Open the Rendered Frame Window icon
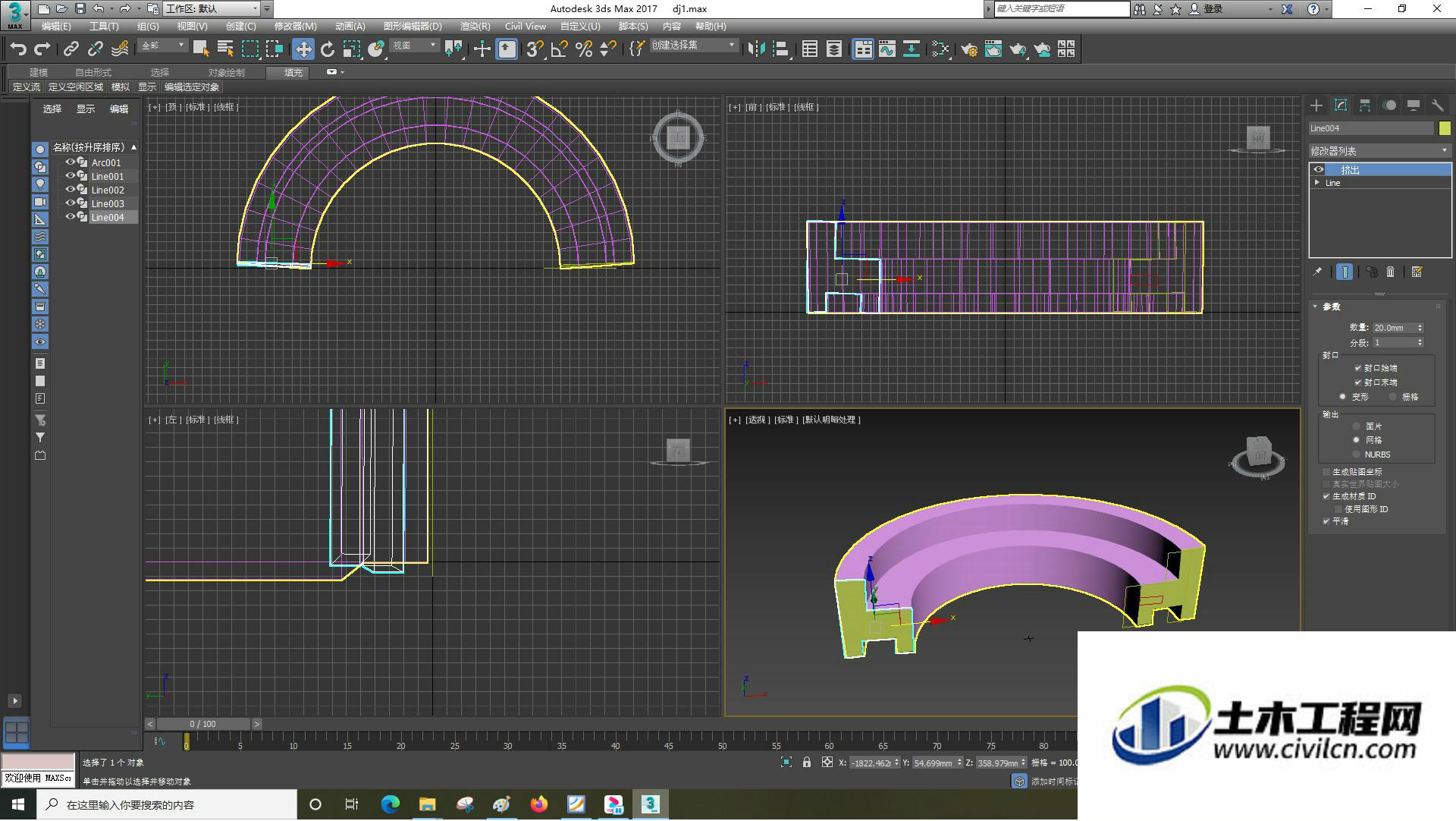 (x=993, y=49)
